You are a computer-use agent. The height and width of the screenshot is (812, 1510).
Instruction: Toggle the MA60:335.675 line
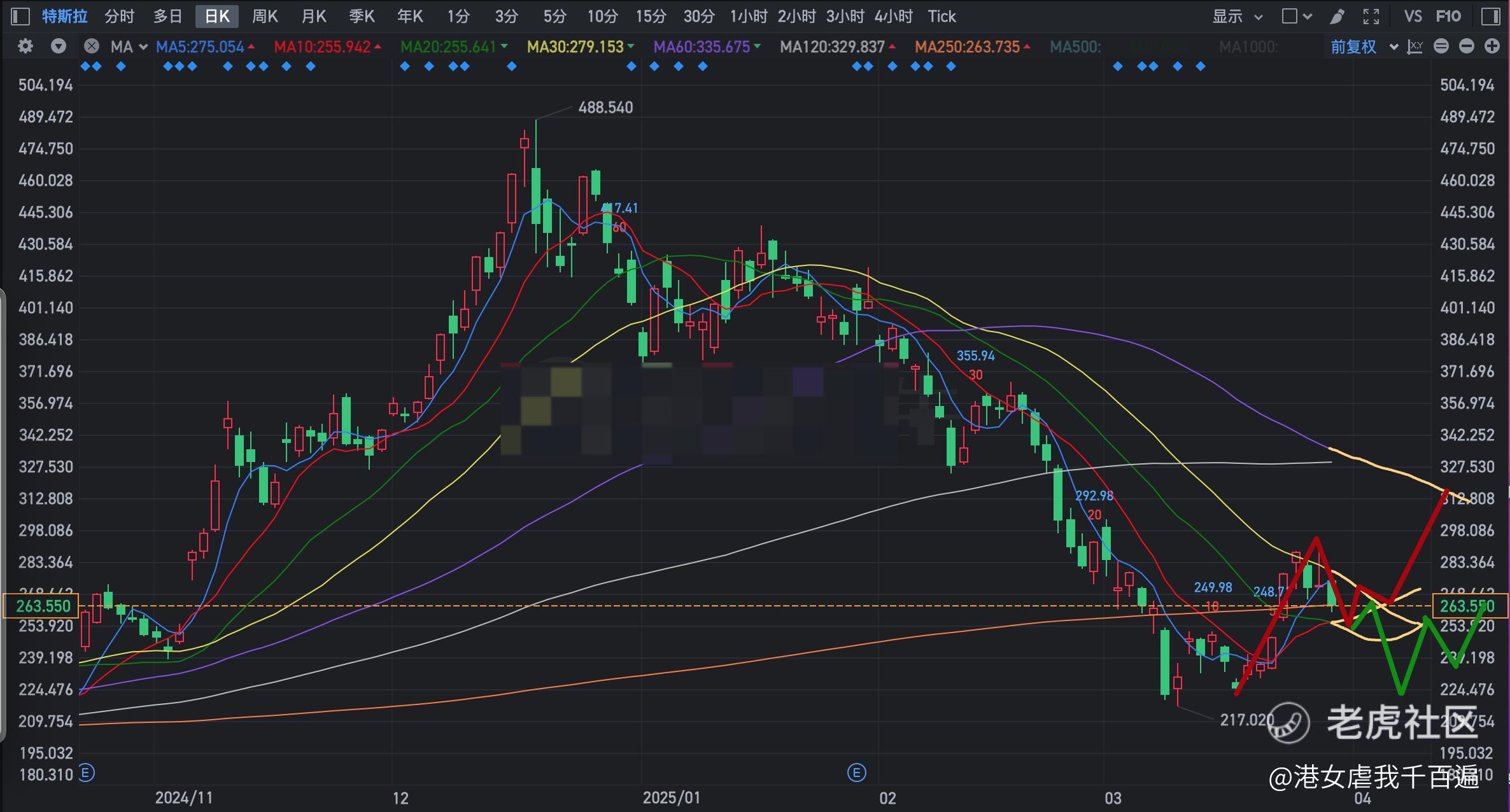click(x=707, y=46)
